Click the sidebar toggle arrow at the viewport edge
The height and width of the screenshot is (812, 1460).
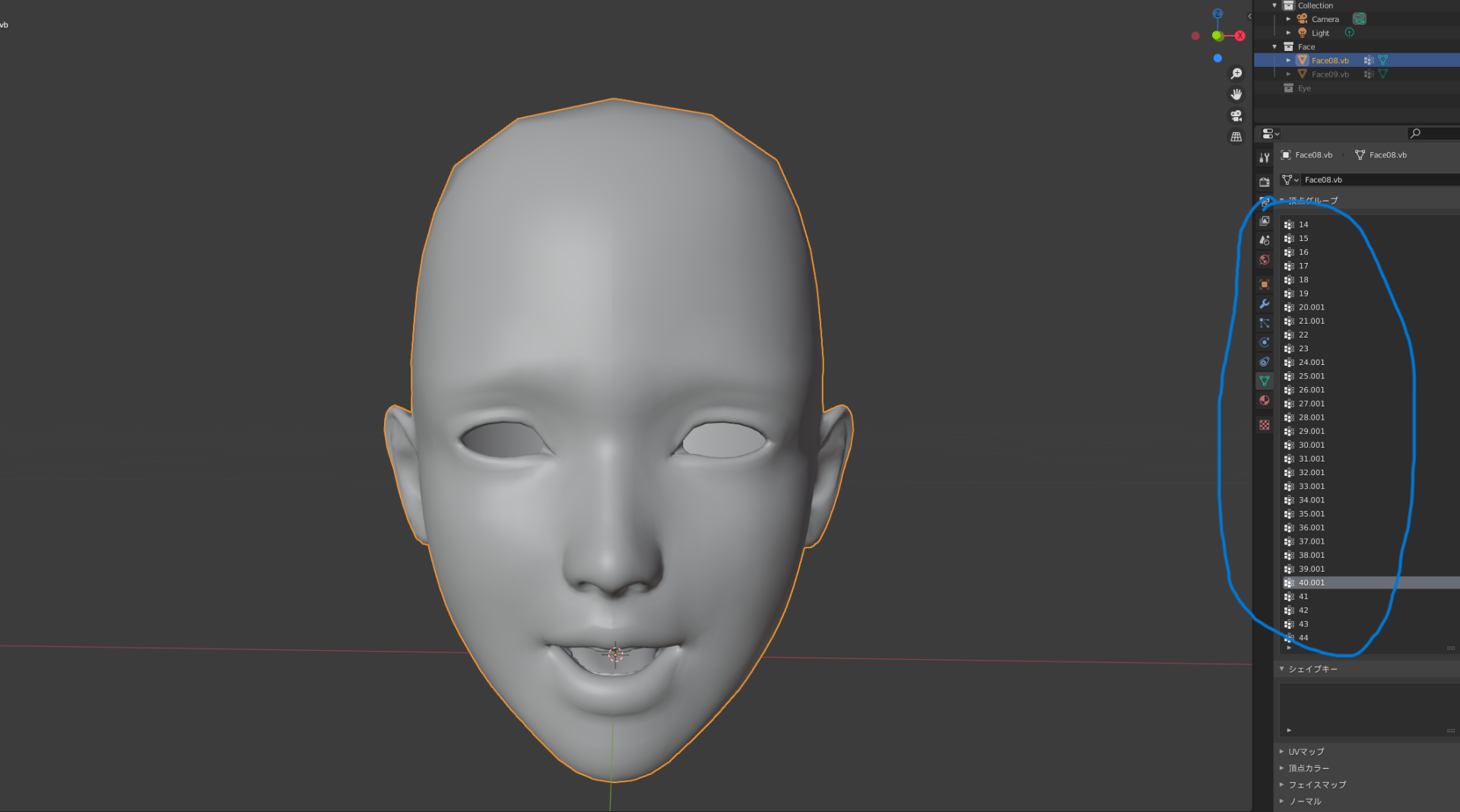coord(1249,16)
